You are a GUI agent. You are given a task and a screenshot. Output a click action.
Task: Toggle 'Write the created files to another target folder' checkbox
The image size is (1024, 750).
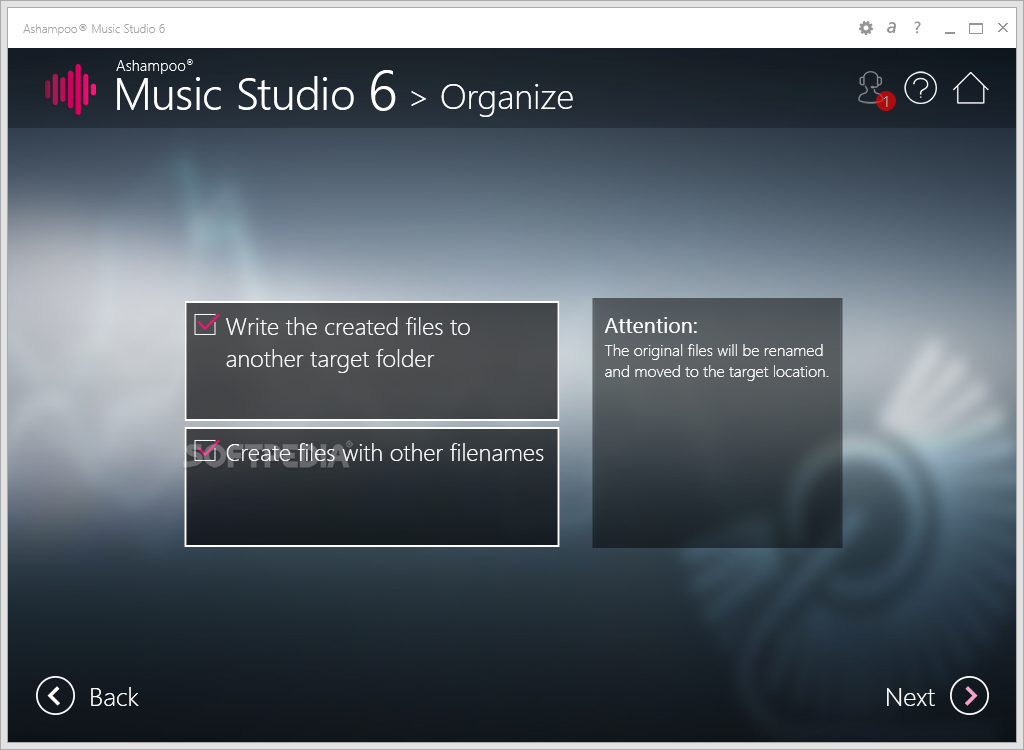click(205, 324)
